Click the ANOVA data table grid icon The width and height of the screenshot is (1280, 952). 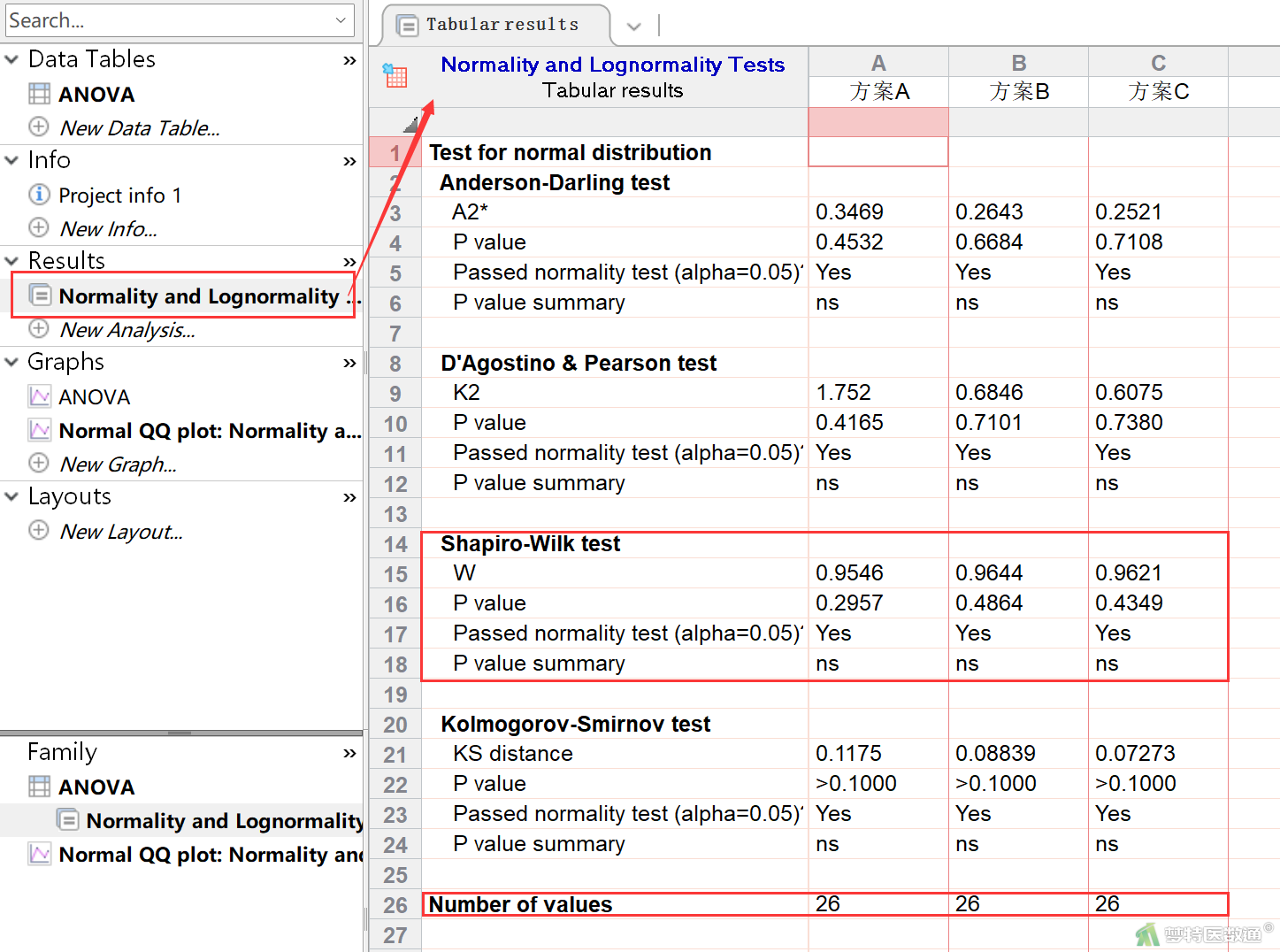[x=39, y=93]
